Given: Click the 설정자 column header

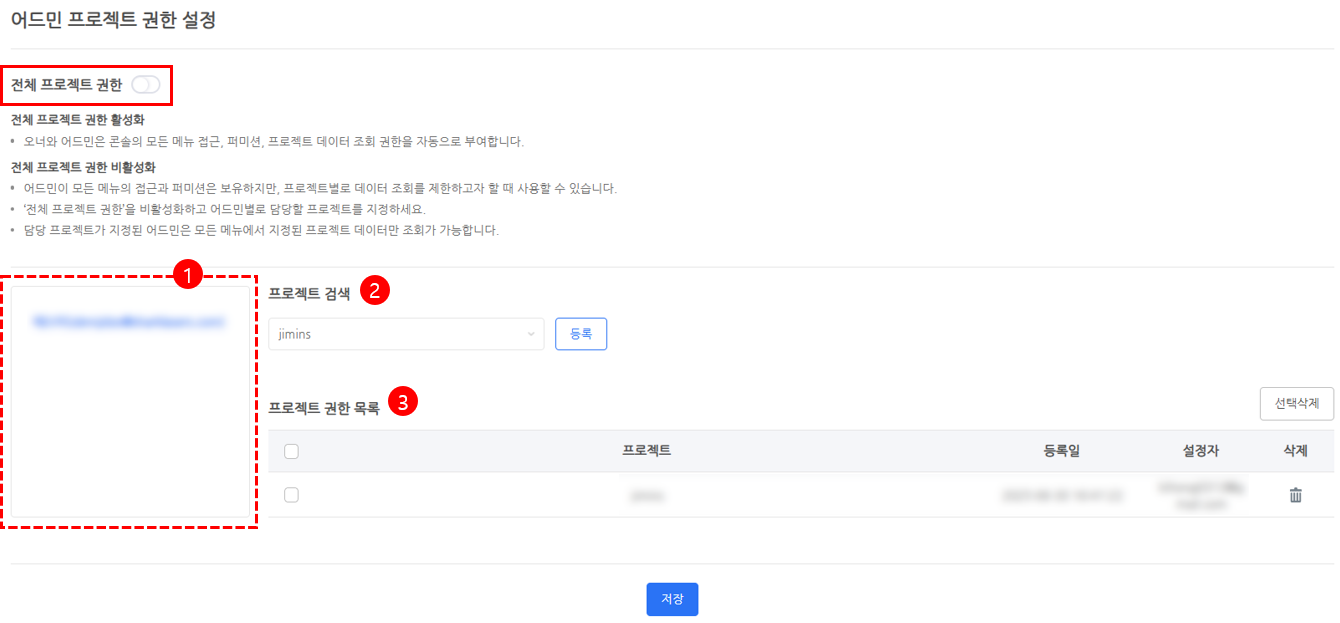Looking at the screenshot, I should 1200,451.
